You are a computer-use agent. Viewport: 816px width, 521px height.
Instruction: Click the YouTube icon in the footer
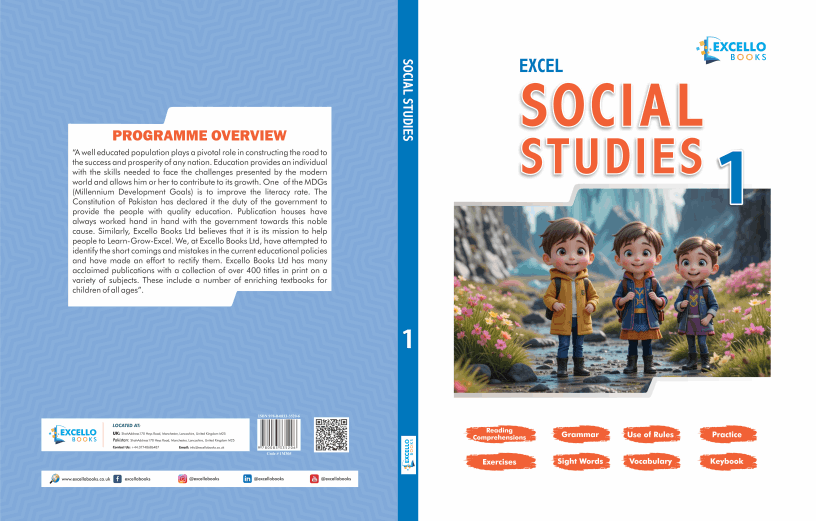(314, 479)
